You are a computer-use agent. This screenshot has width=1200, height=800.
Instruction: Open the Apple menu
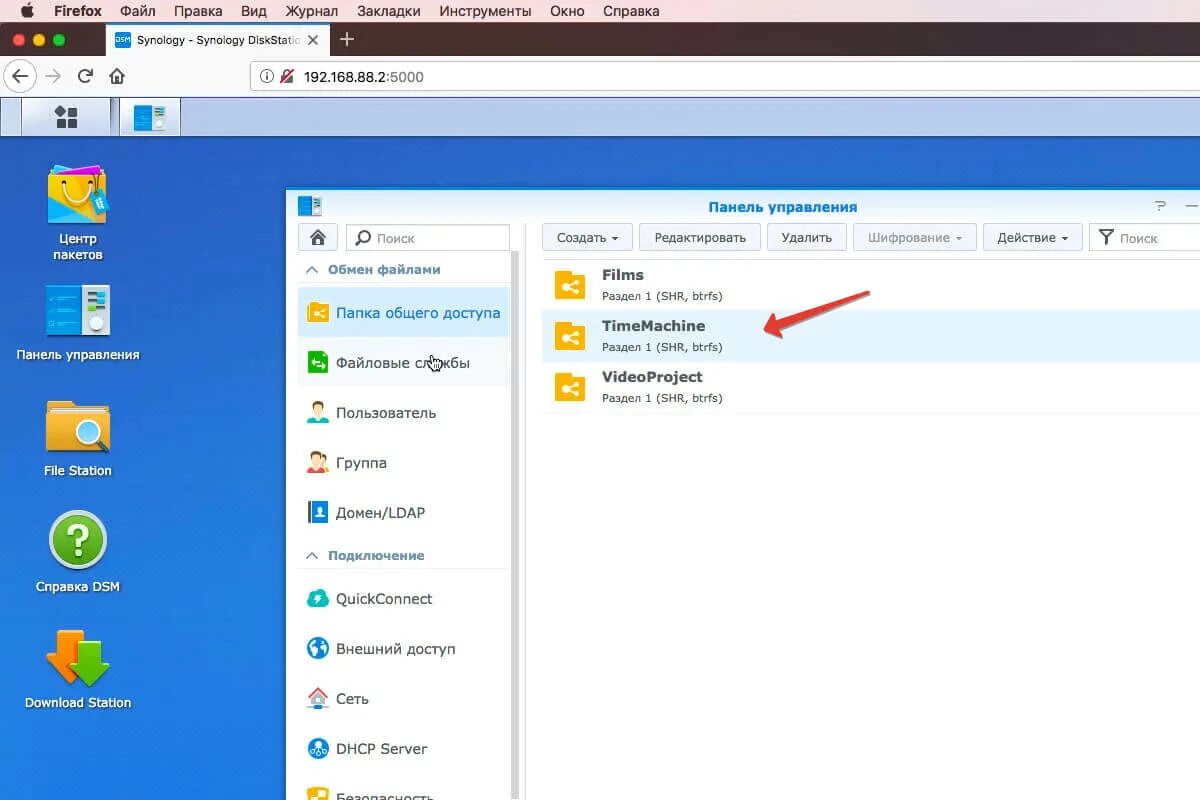[x=27, y=11]
